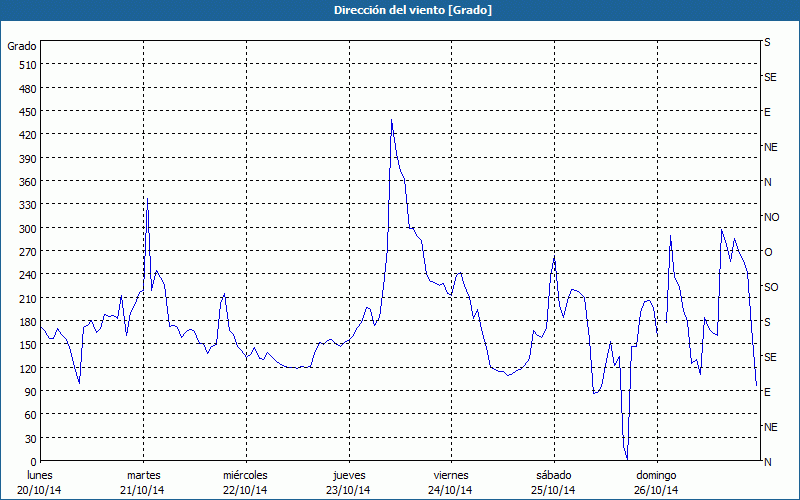800x500 pixels.
Task: Click the topmost "S" compass label
Action: pos(767,43)
